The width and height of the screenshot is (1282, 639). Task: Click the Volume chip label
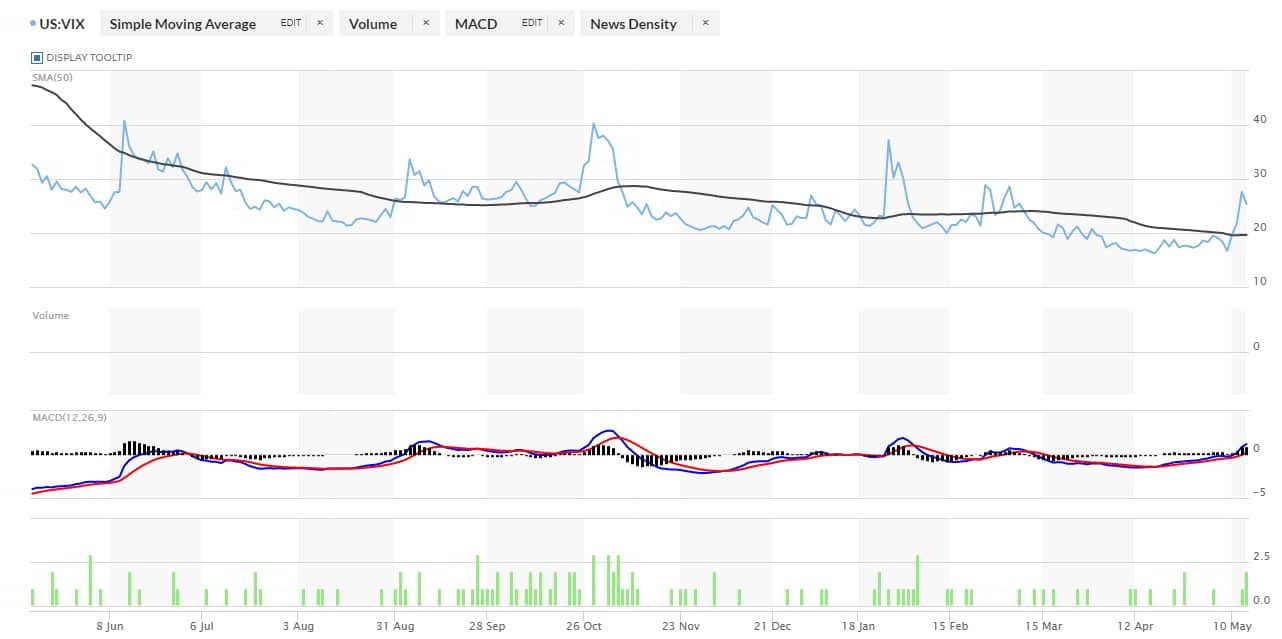tap(373, 24)
